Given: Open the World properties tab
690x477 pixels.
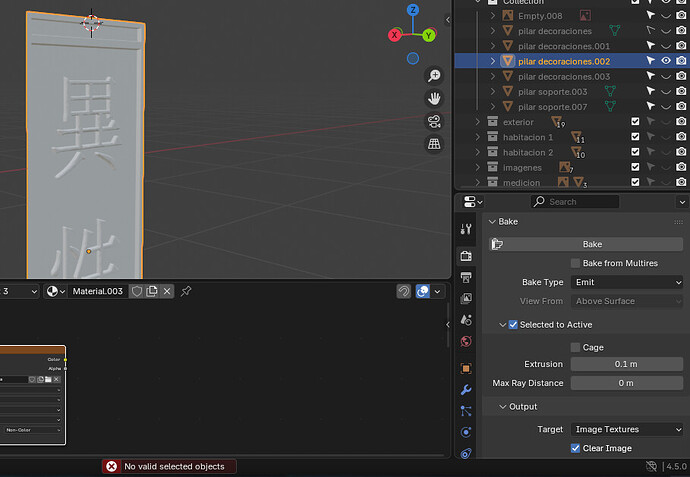Looking at the screenshot, I should pyautogui.click(x=466, y=341).
